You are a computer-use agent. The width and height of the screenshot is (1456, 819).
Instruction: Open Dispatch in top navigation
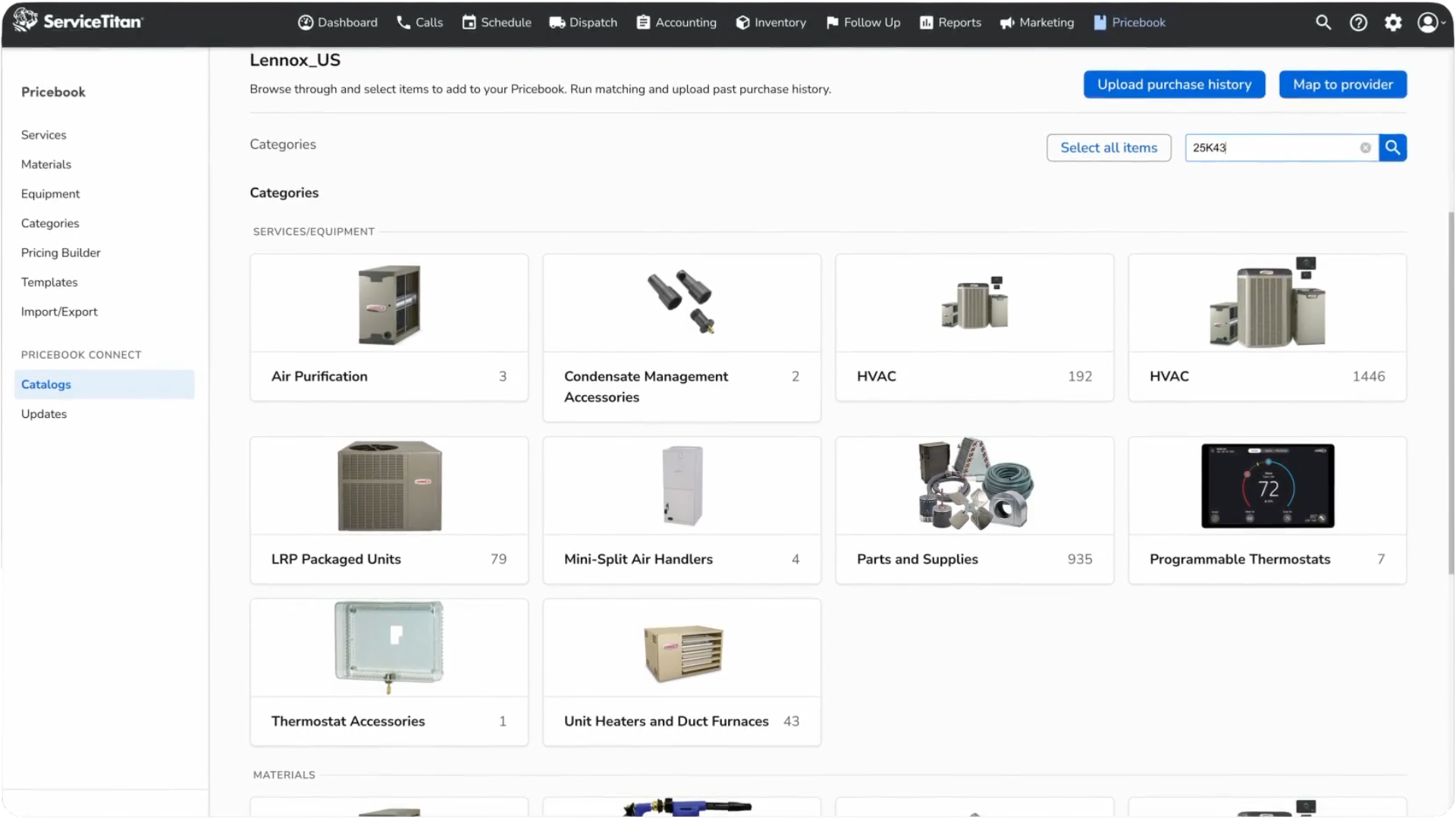(583, 23)
